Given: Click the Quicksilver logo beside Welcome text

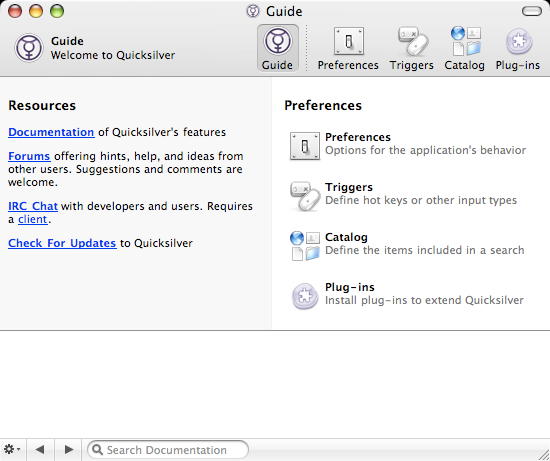Looking at the screenshot, I should pyautogui.click(x=29, y=48).
